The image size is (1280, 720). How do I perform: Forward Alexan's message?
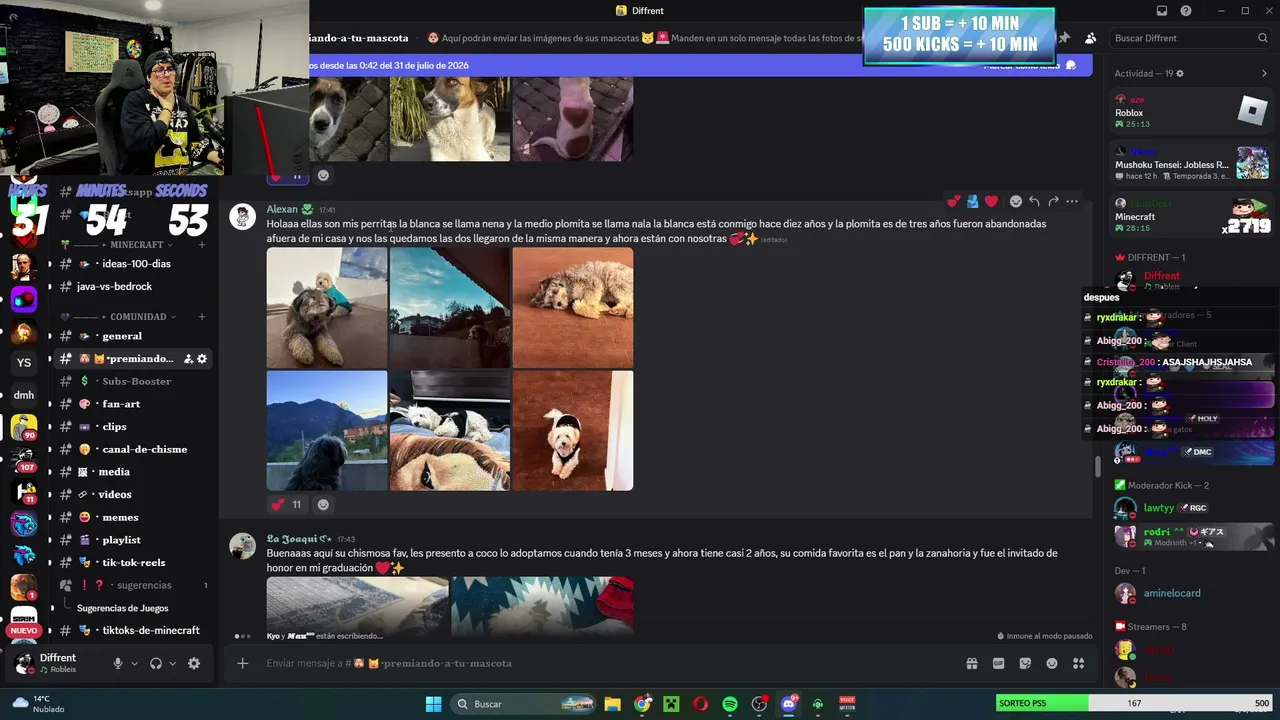(x=1053, y=201)
